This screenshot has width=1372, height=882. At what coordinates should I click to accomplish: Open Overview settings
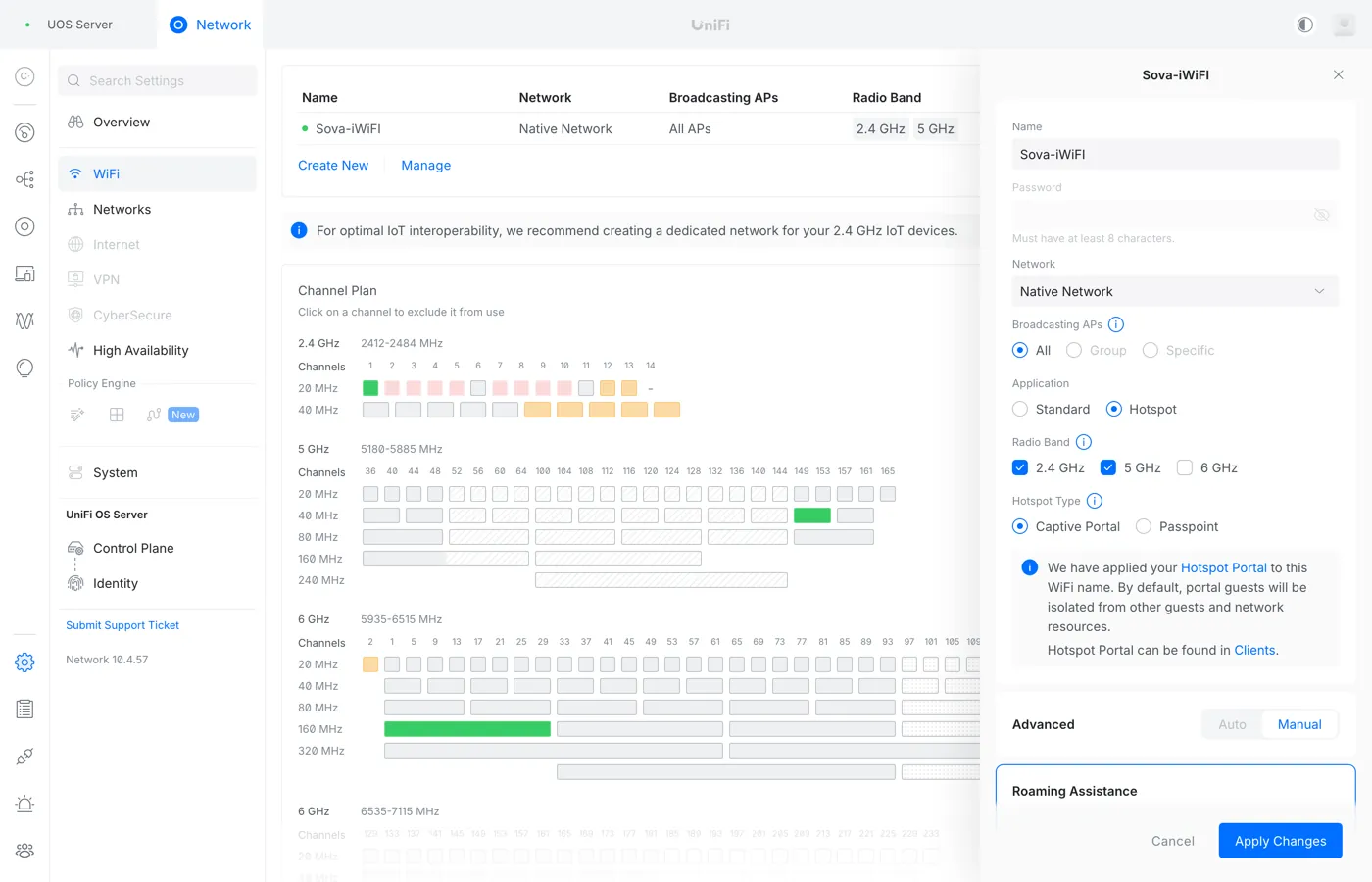pos(157,122)
